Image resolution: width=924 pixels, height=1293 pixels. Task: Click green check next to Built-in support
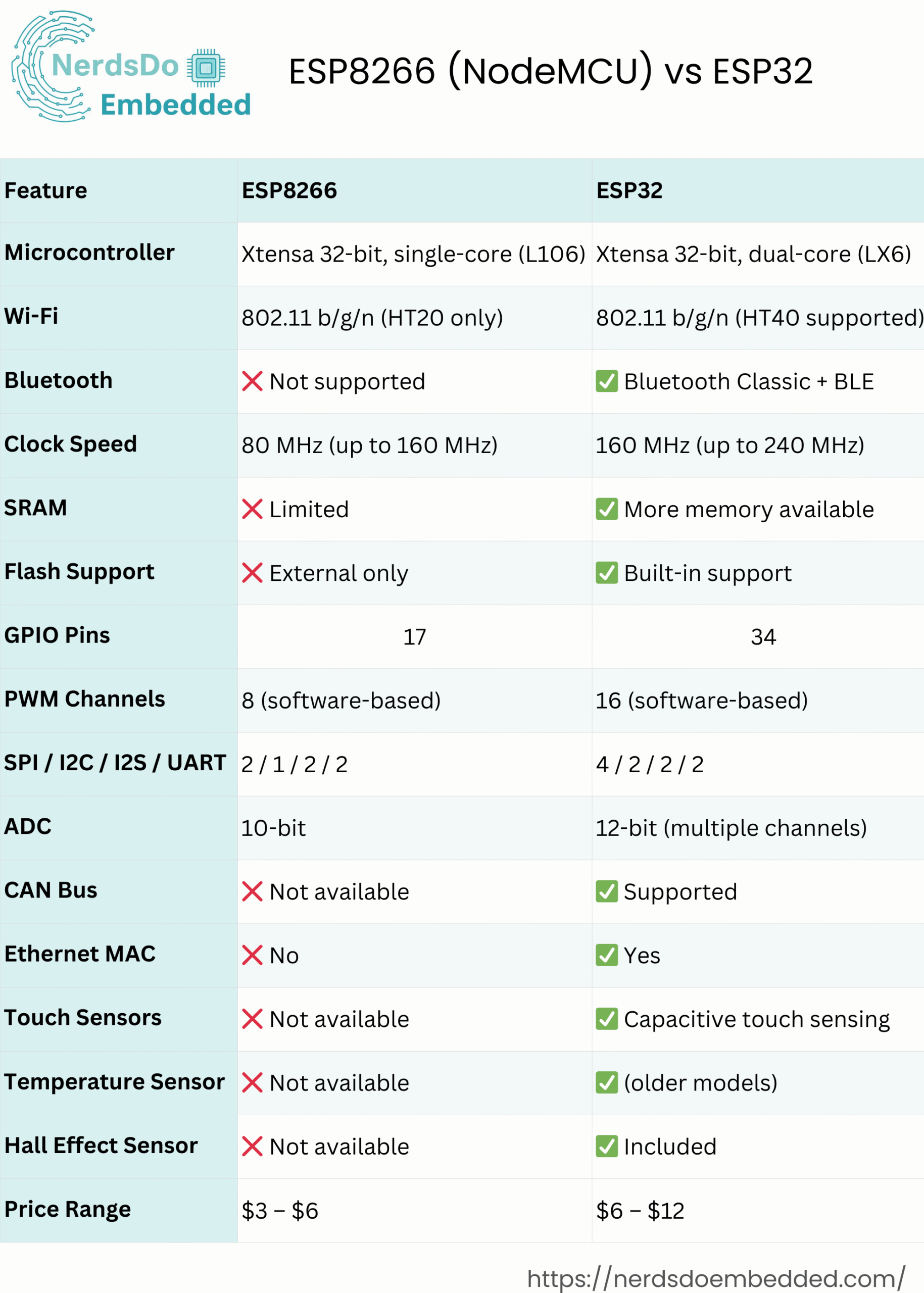[607, 573]
